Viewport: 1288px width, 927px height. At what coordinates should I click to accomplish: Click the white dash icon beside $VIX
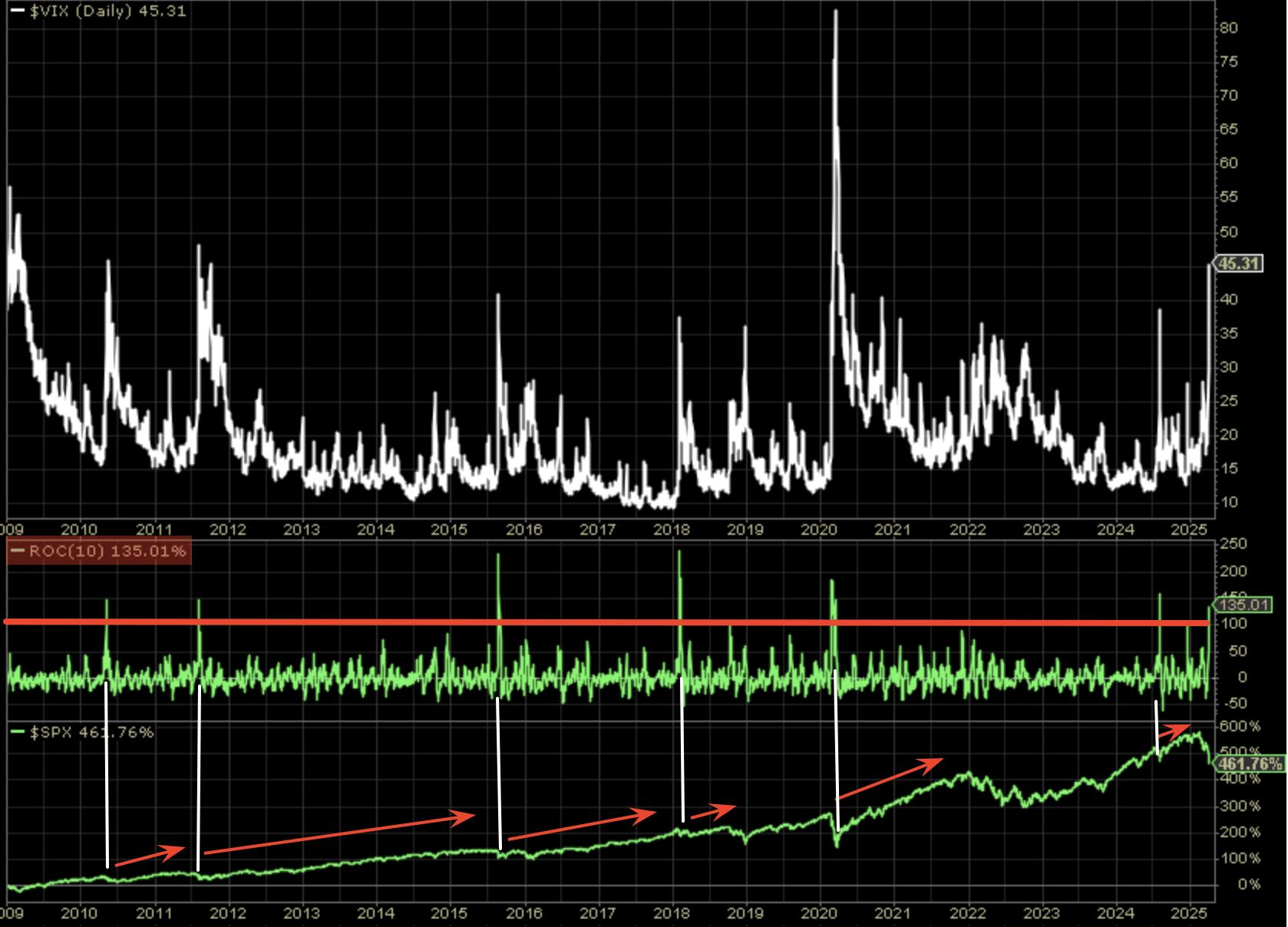tap(17, 12)
